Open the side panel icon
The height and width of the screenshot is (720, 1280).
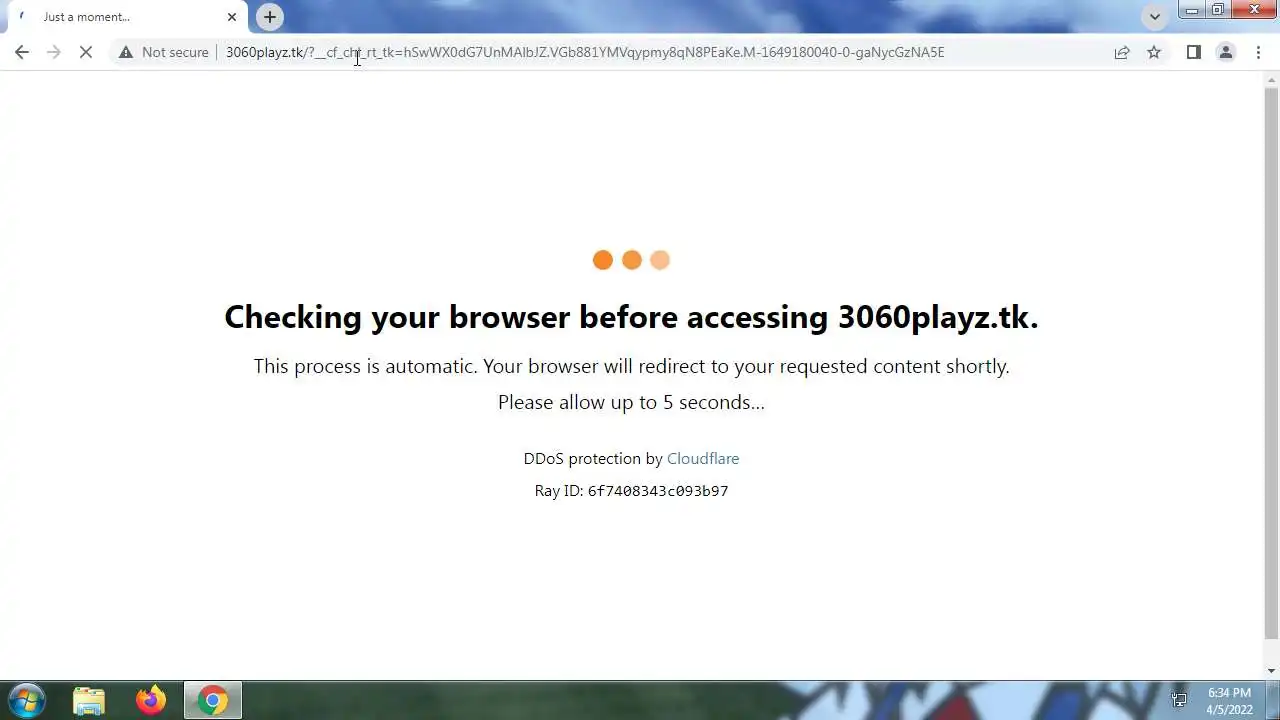(x=1193, y=52)
